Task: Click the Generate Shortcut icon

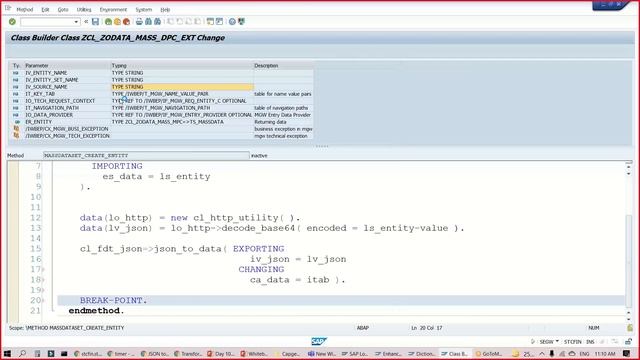Action: click(219, 22)
